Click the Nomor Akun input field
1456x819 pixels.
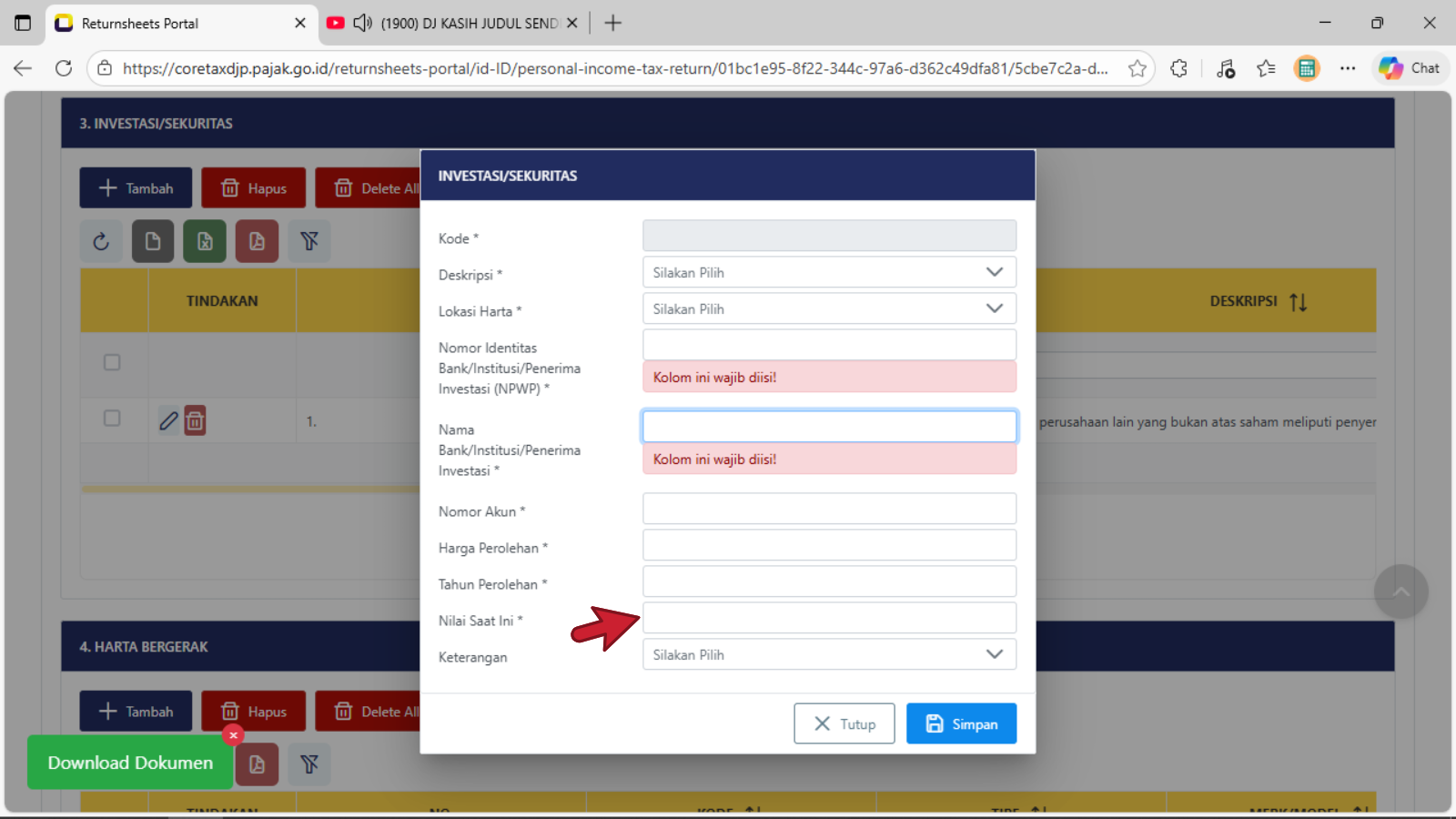click(828, 509)
